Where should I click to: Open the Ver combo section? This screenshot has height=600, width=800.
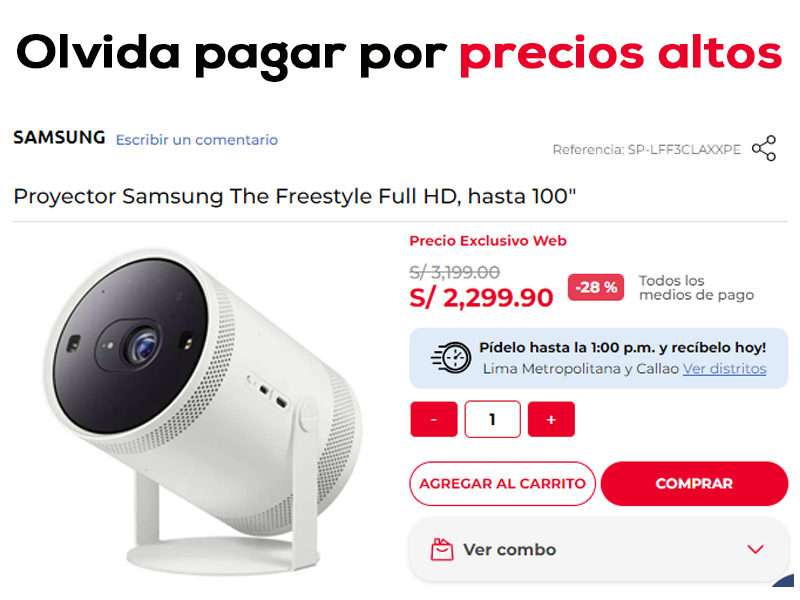click(598, 549)
